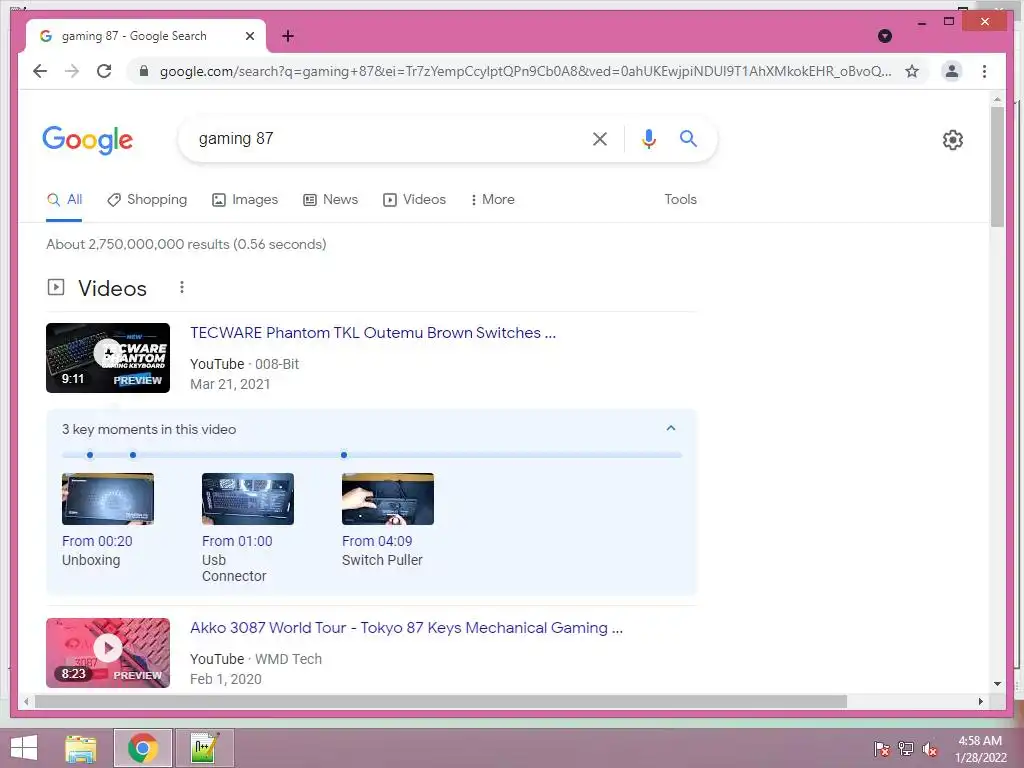The image size is (1024, 768).
Task: Submit search with magnifier icon
Action: coord(688,138)
